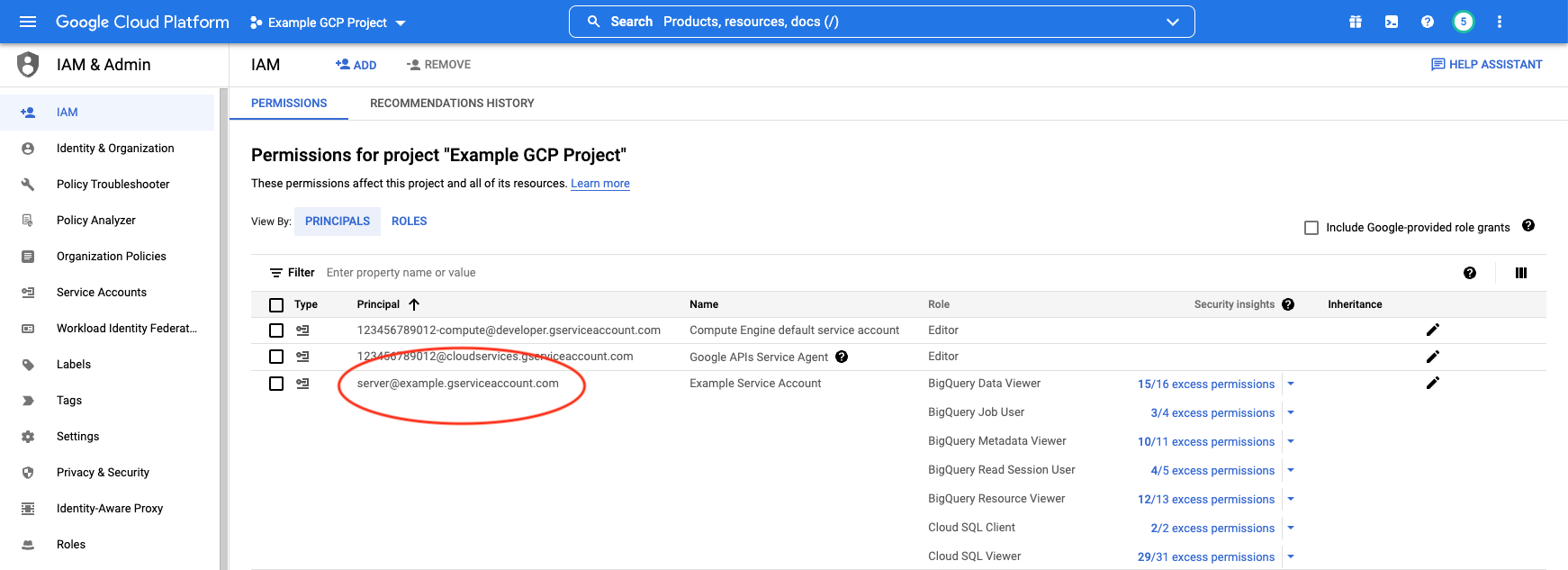Edit the Compute Engine default service account row

click(1433, 330)
